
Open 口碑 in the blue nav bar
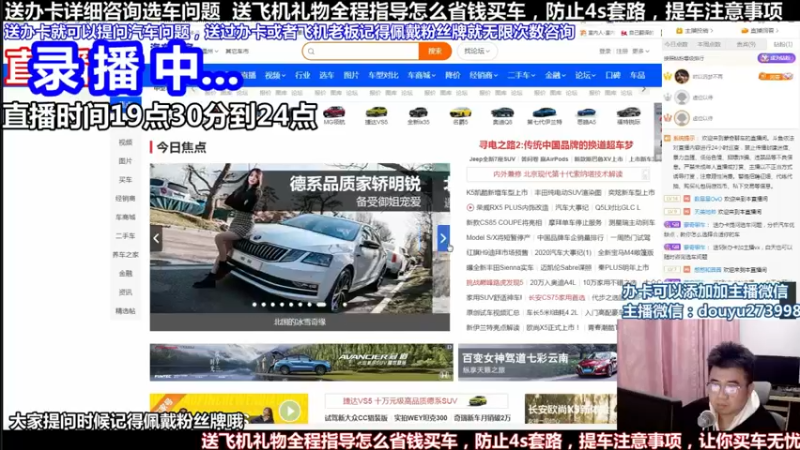[613, 76]
